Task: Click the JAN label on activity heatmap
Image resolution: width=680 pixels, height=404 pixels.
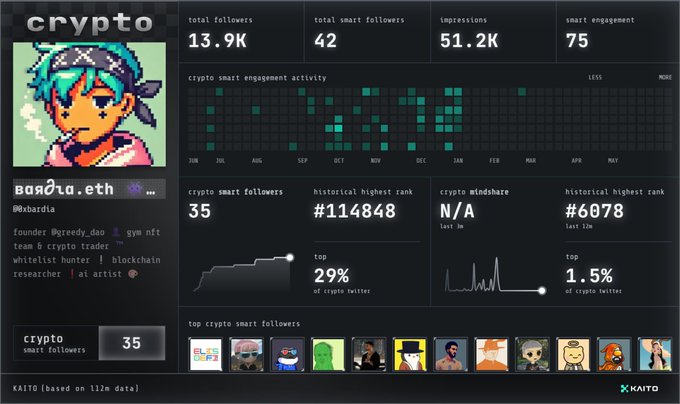Action: tap(458, 161)
